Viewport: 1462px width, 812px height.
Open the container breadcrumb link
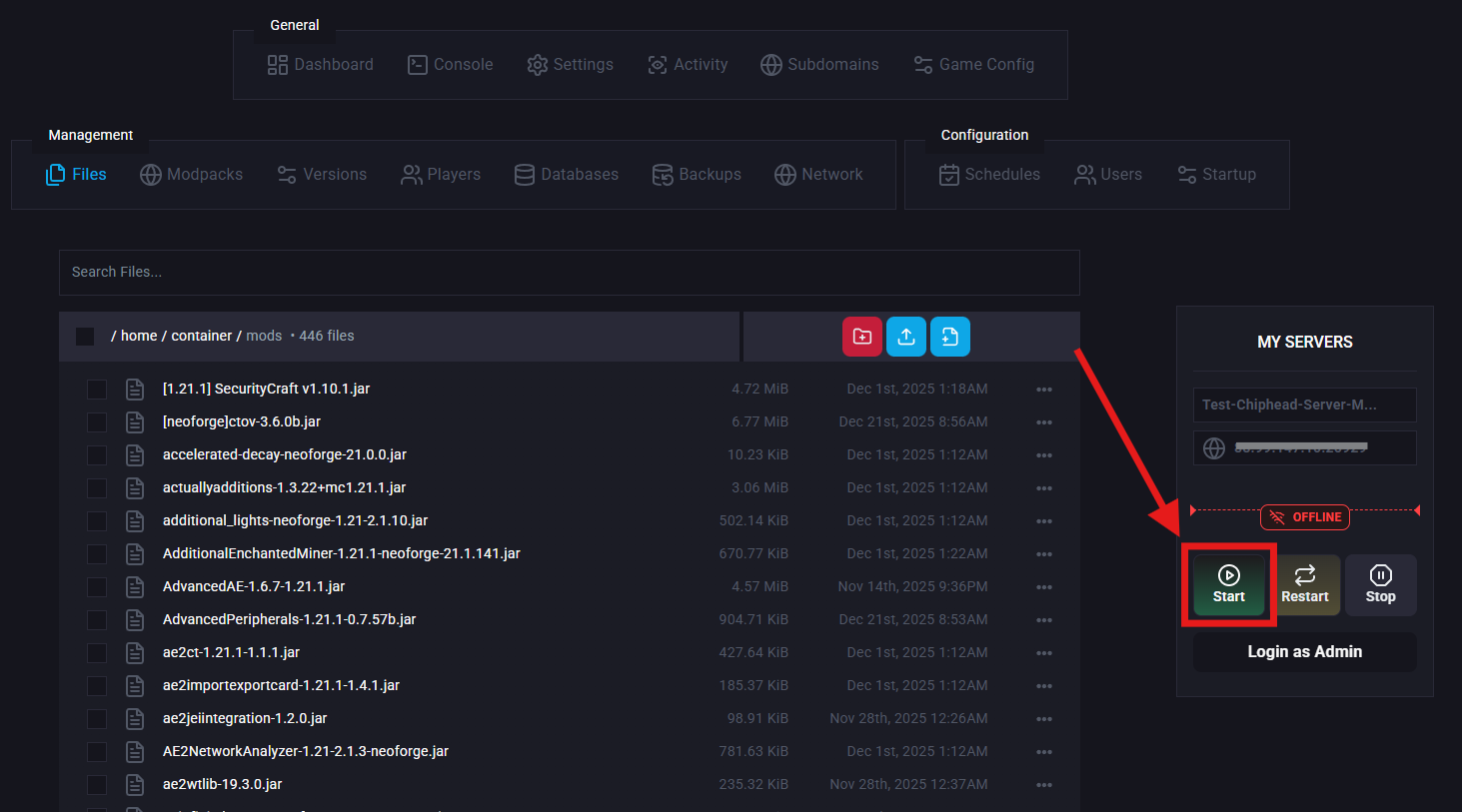point(202,336)
